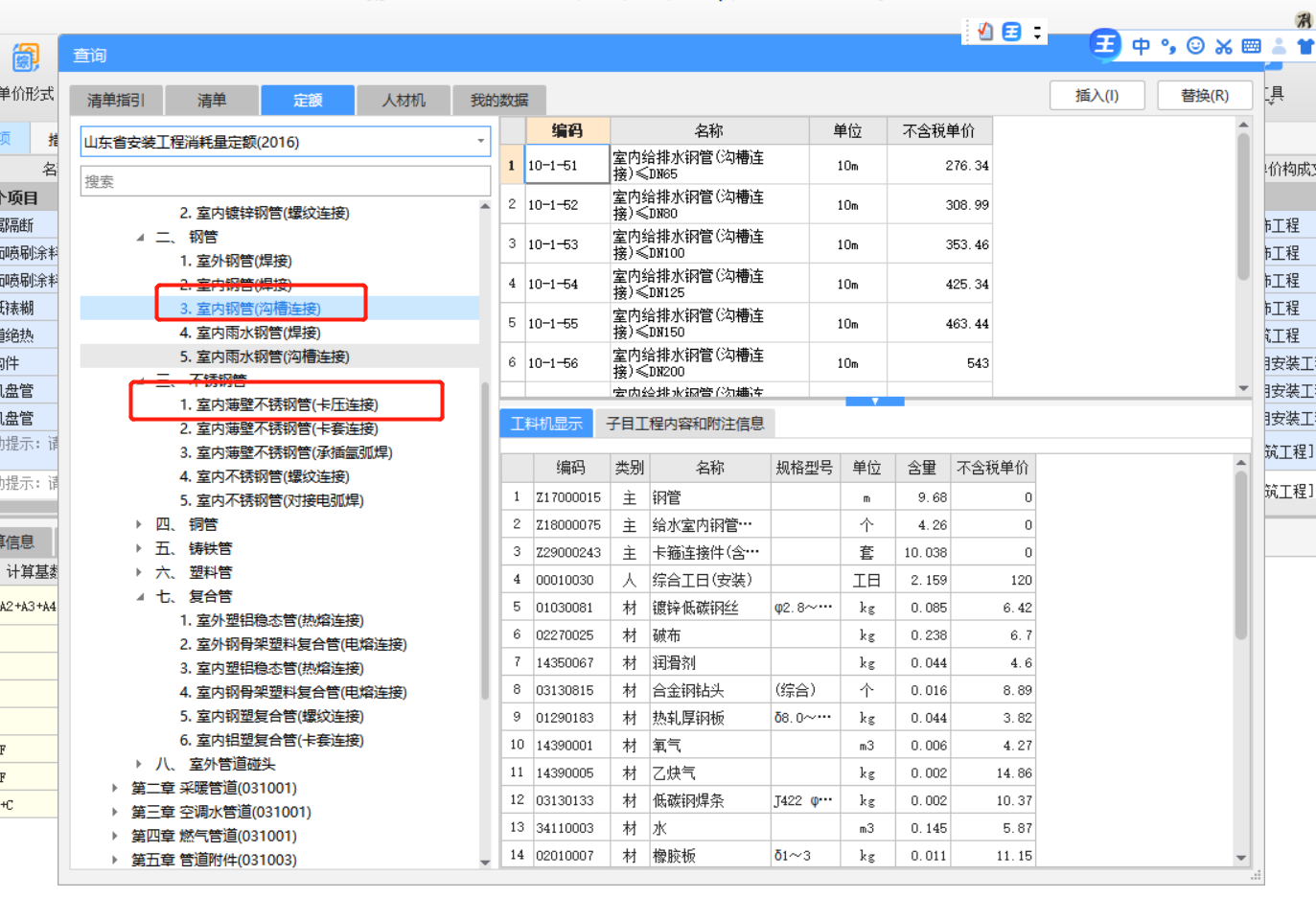Select tree item 3. 室内薄壁不锈钢管(承插氩弧焊)
Viewport: 1316px width, 921px height.
click(286, 452)
